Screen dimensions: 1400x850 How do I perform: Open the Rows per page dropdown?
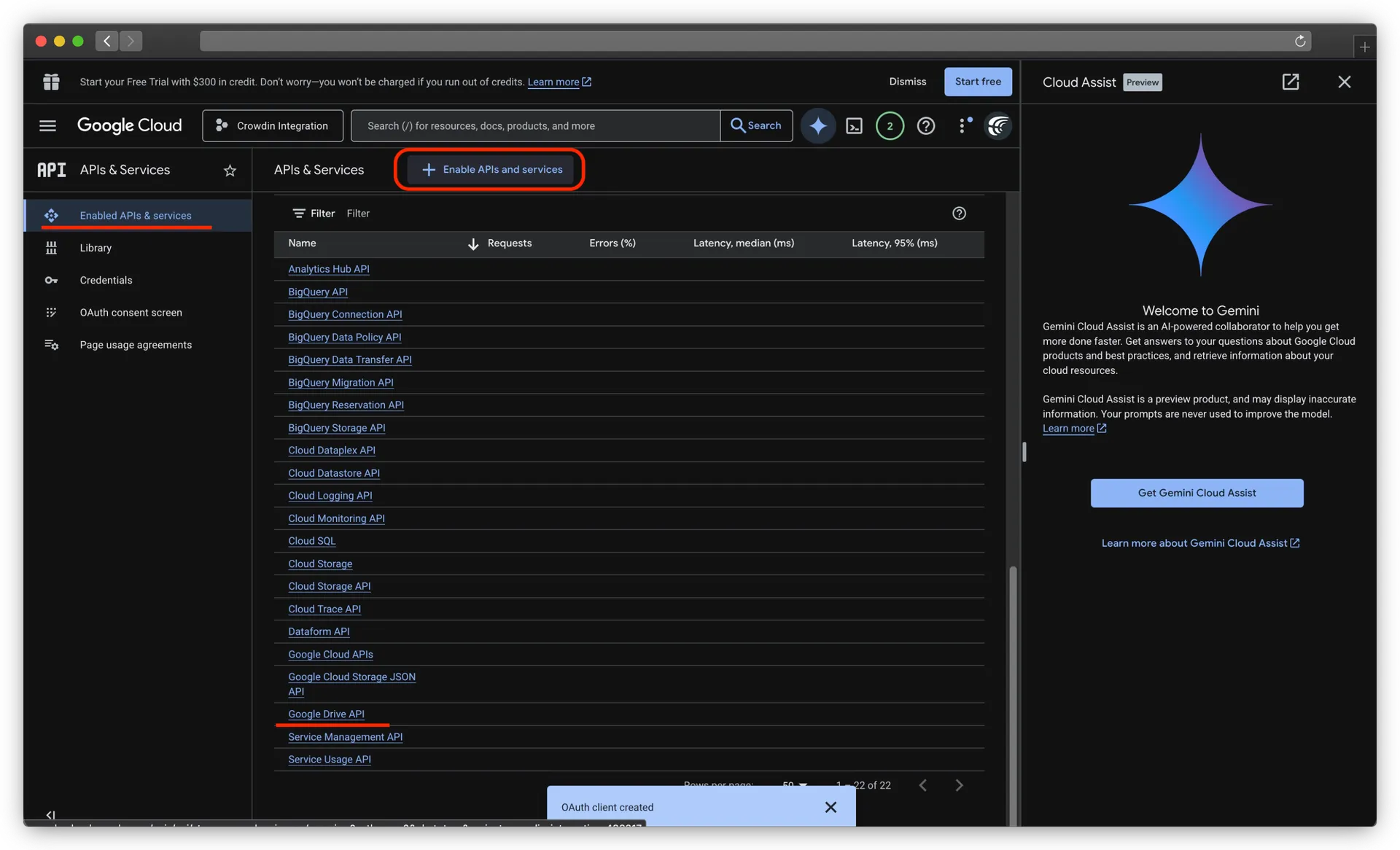coord(794,785)
